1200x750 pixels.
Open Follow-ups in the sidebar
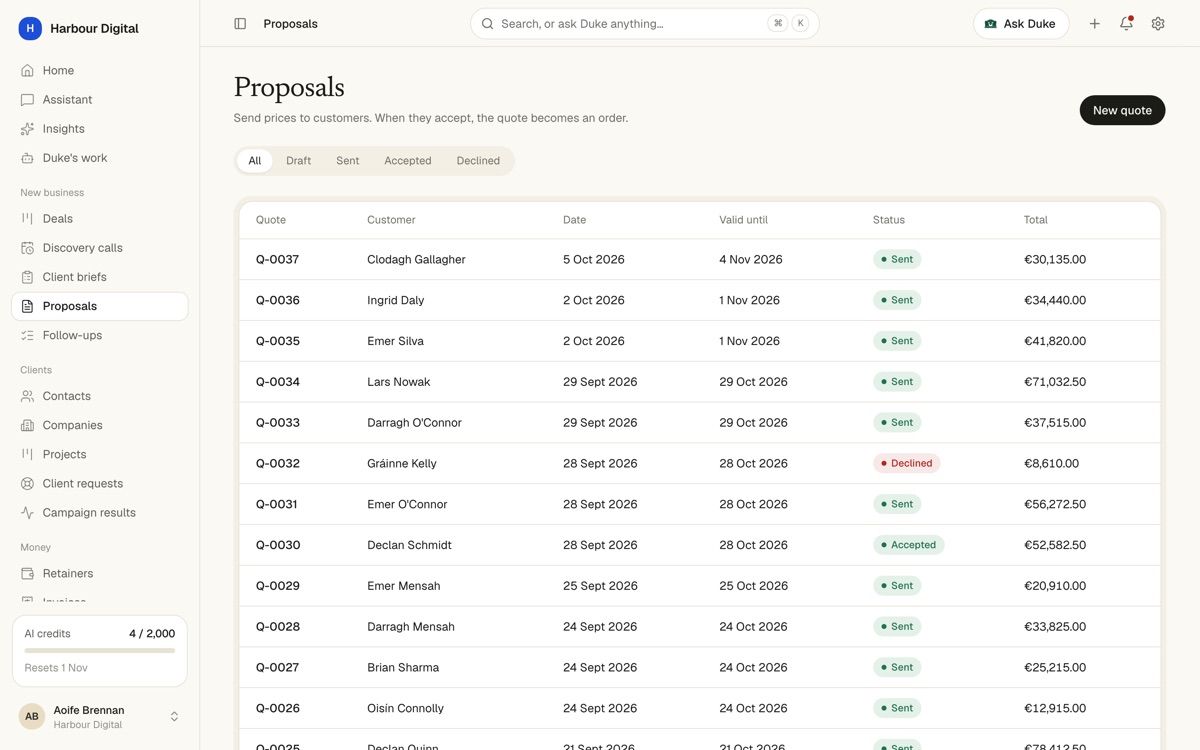(100, 335)
